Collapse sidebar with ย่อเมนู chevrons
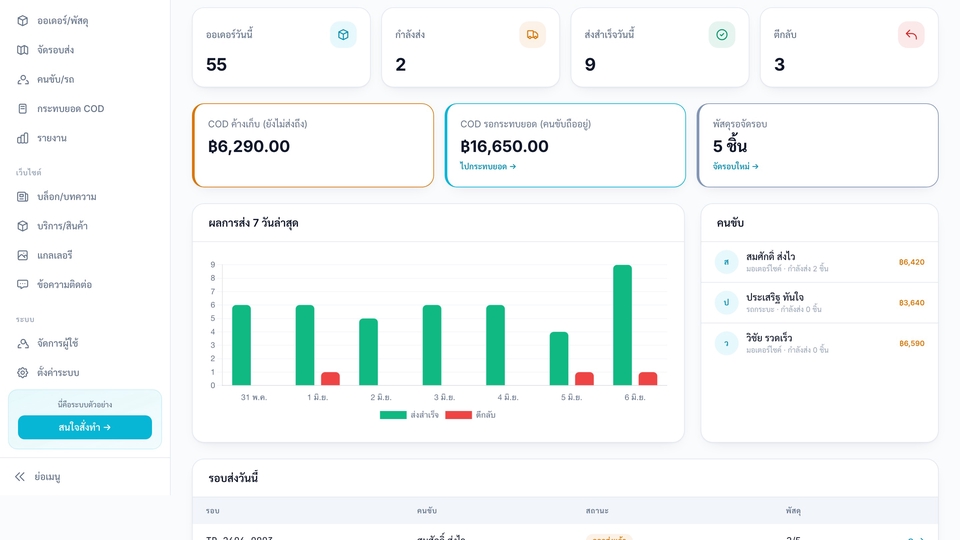960x540 pixels. pos(20,476)
